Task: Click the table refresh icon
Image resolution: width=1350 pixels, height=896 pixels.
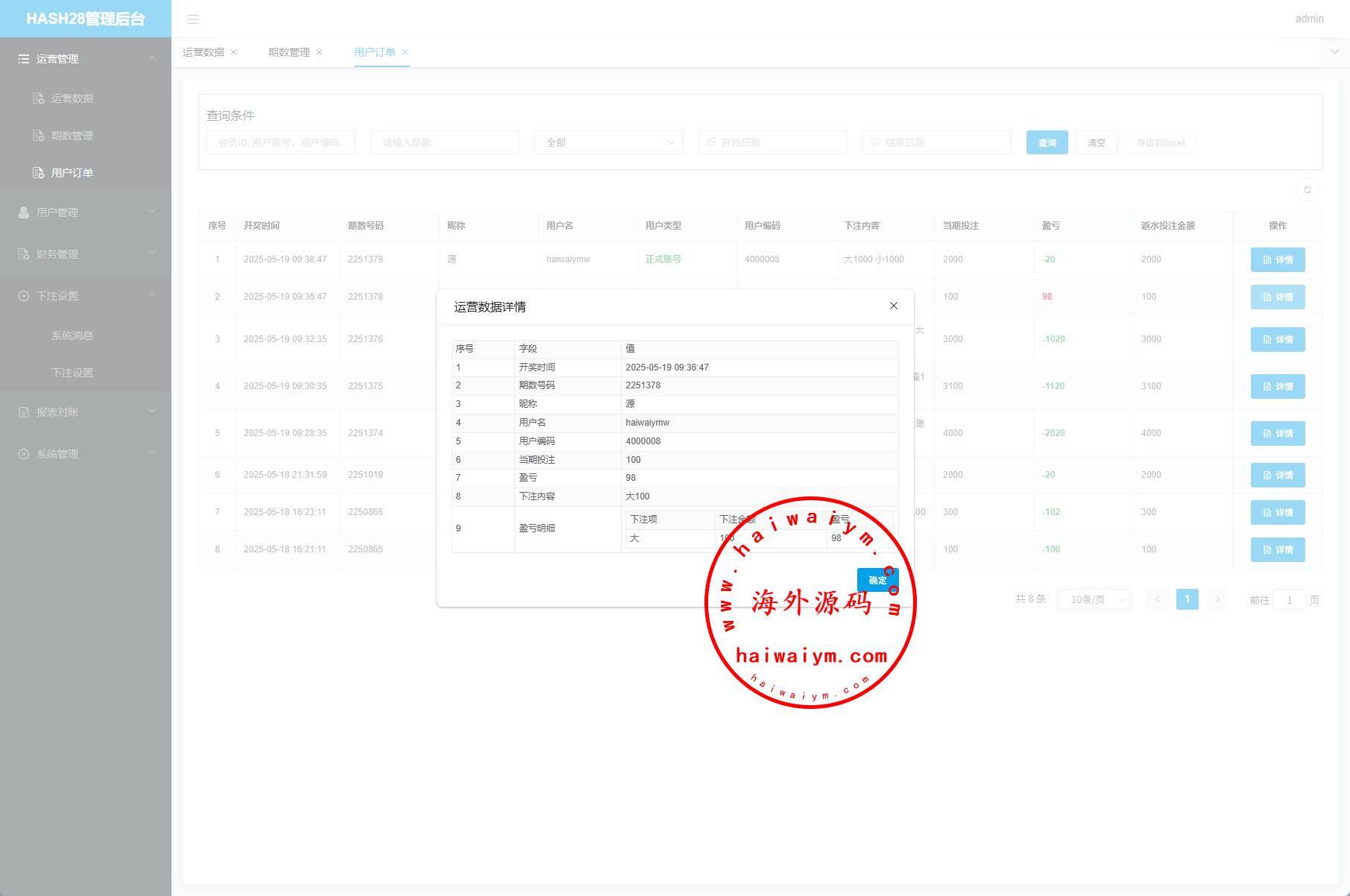Action: coord(1307,189)
